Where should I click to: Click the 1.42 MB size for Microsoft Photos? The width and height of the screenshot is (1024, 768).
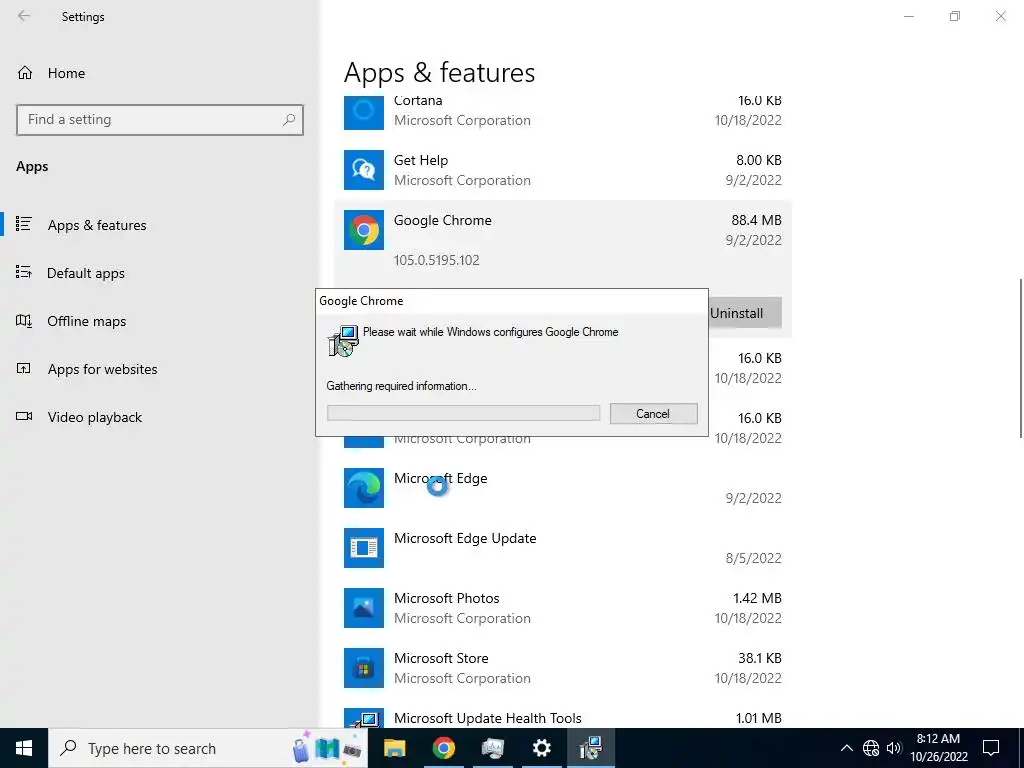click(x=758, y=598)
